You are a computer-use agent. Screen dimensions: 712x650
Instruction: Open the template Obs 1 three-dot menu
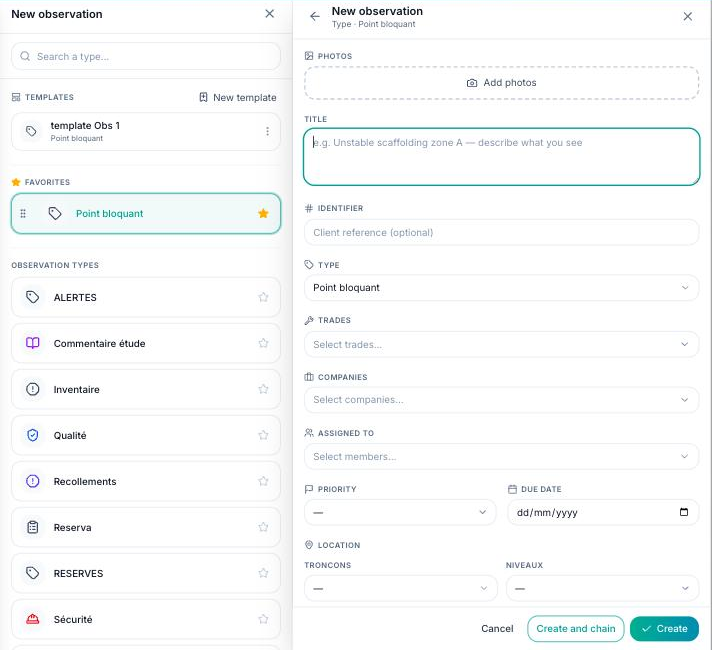pyautogui.click(x=267, y=131)
